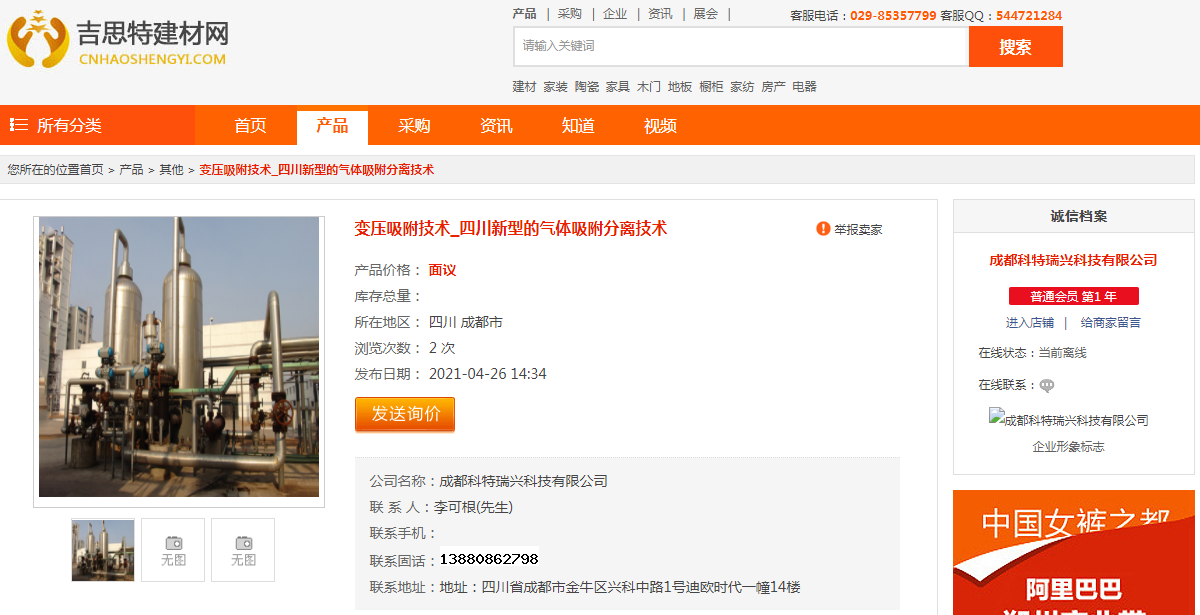Click the third 无图 placeholder thumbnail
1200x615 pixels.
243,550
